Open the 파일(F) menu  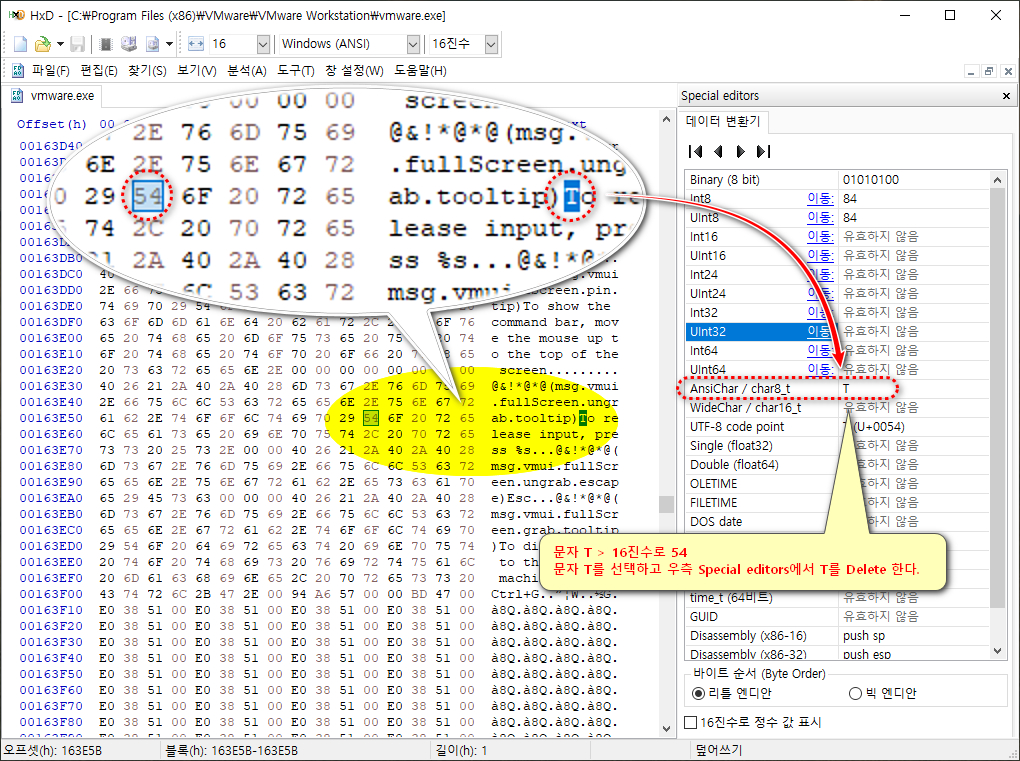(51, 70)
